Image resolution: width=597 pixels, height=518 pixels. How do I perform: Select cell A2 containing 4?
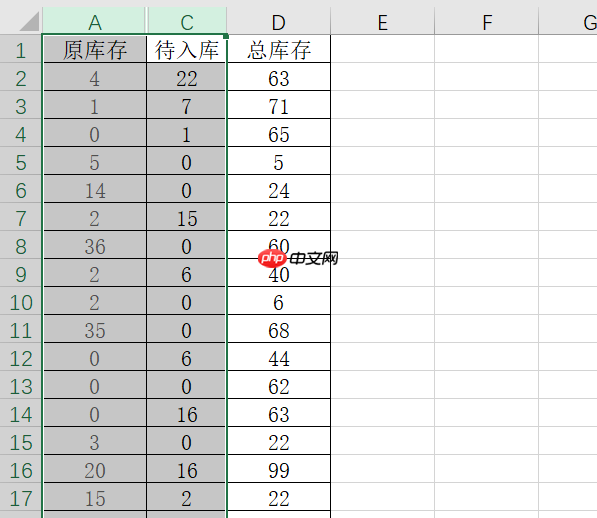(95, 77)
